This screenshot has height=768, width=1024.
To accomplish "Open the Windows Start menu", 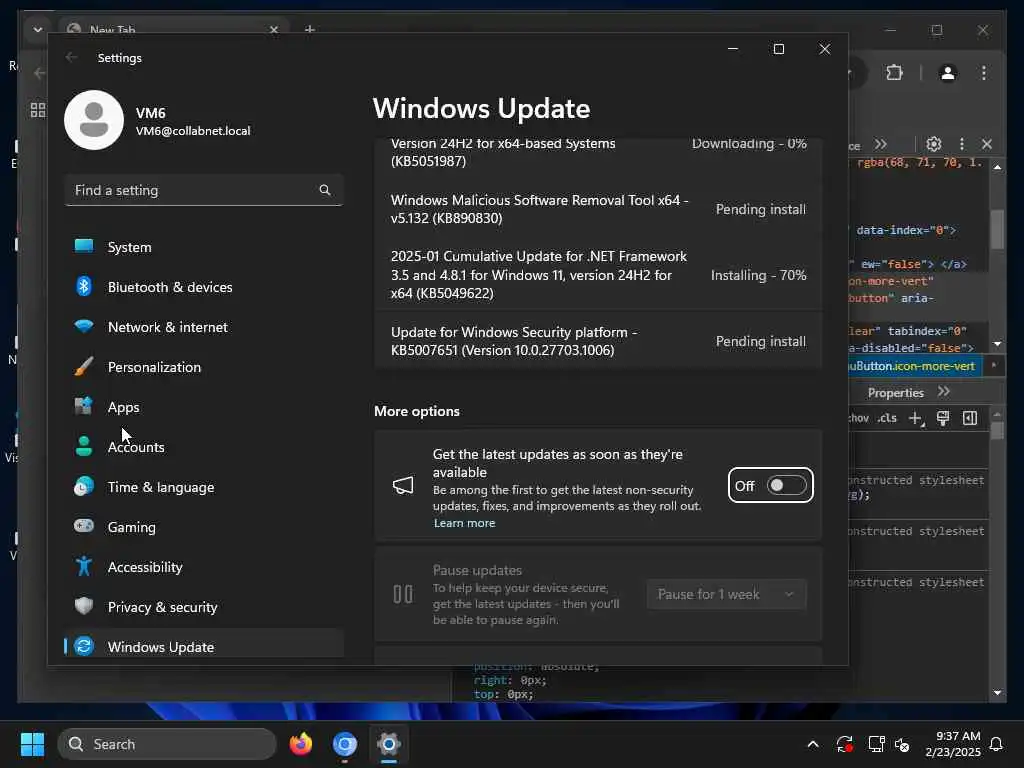I will click(x=32, y=744).
